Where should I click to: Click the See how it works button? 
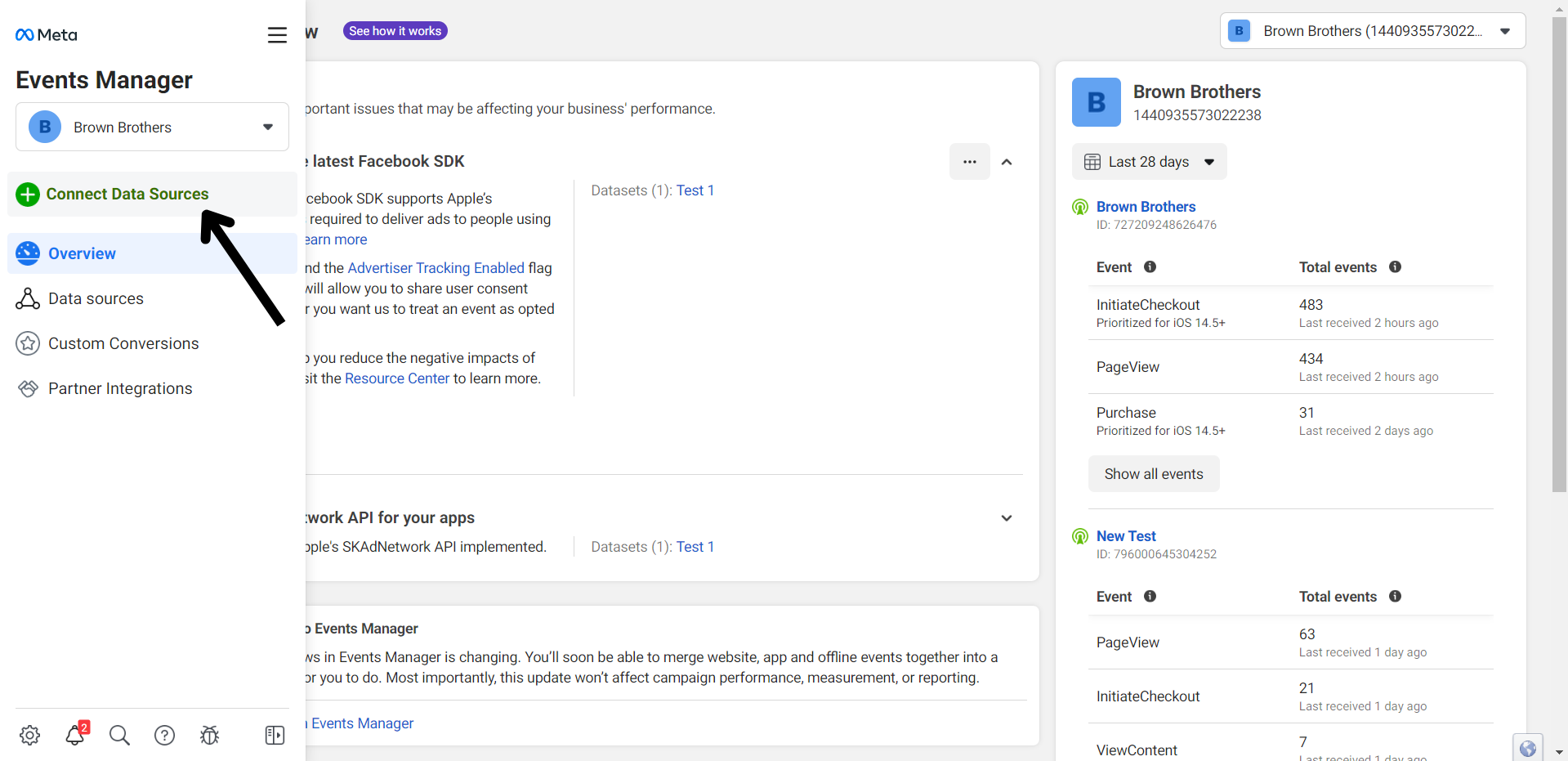(x=395, y=31)
